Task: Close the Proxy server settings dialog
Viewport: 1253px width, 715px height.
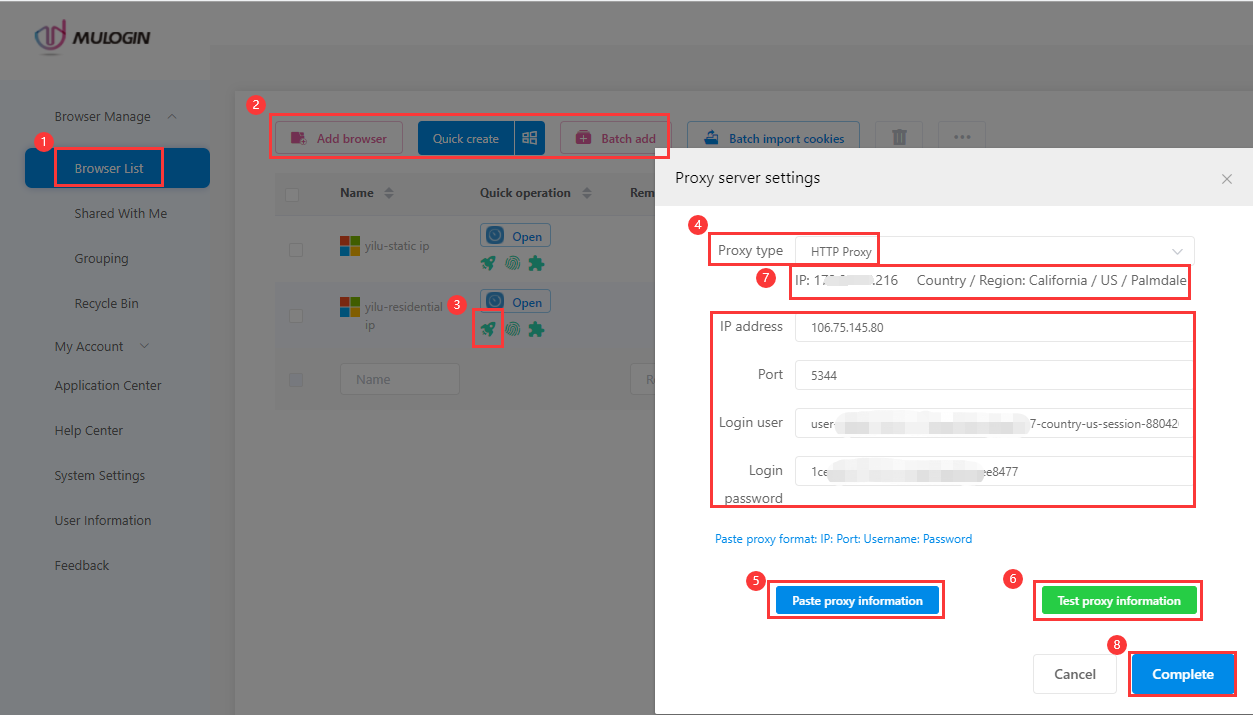Action: [x=1227, y=179]
